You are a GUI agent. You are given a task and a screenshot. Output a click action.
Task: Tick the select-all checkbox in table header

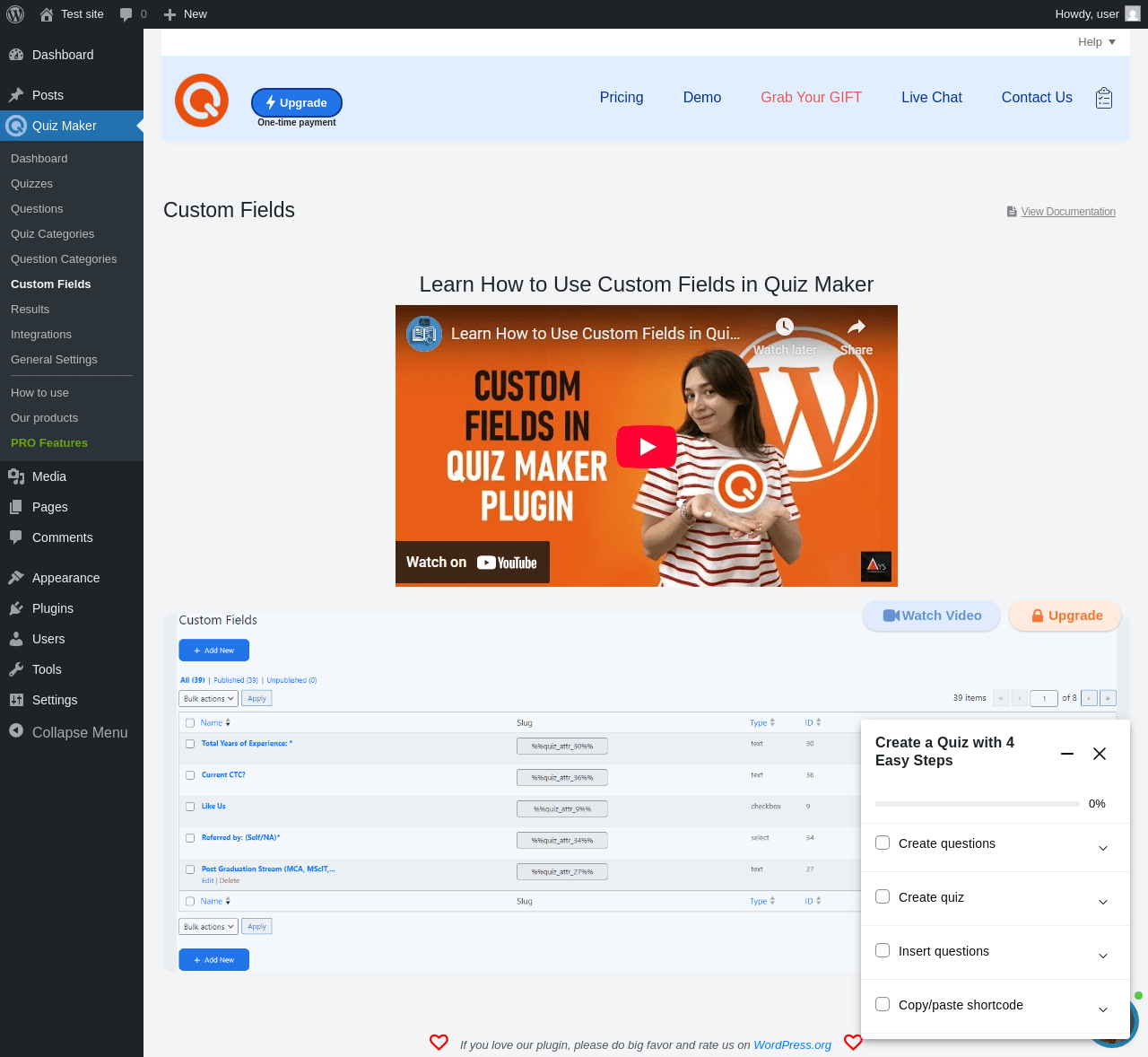pos(190,723)
